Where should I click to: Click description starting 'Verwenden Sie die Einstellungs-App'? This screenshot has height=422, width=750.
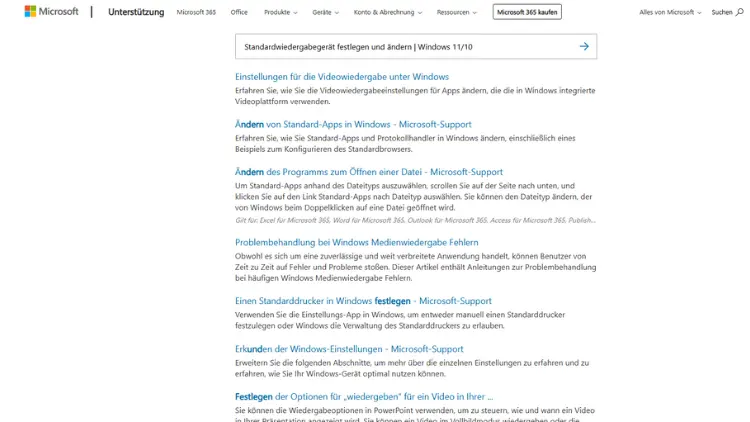(x=400, y=320)
